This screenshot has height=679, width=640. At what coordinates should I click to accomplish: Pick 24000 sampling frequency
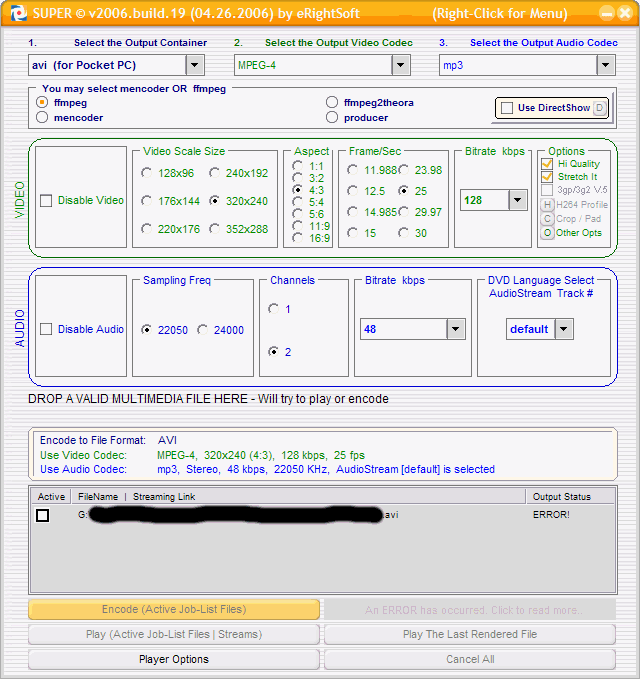pos(203,330)
